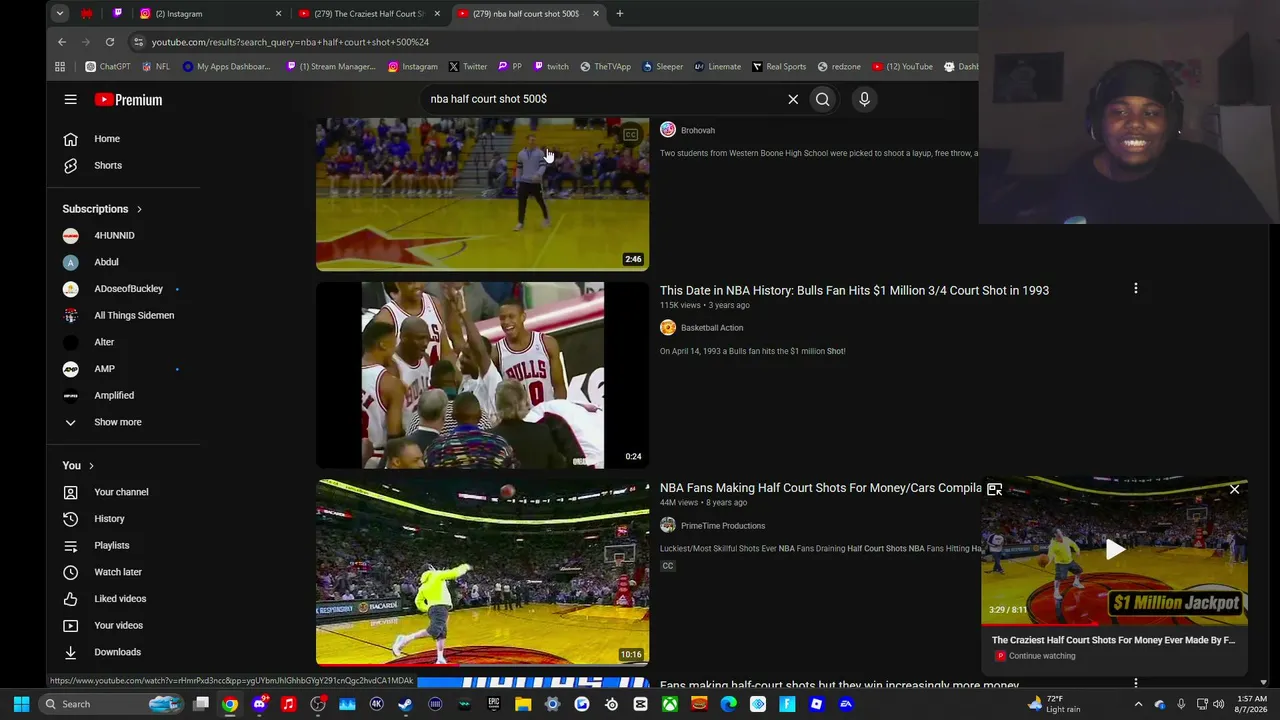
Task: Open the Bulls Fan $1 Million video title
Action: point(854,290)
